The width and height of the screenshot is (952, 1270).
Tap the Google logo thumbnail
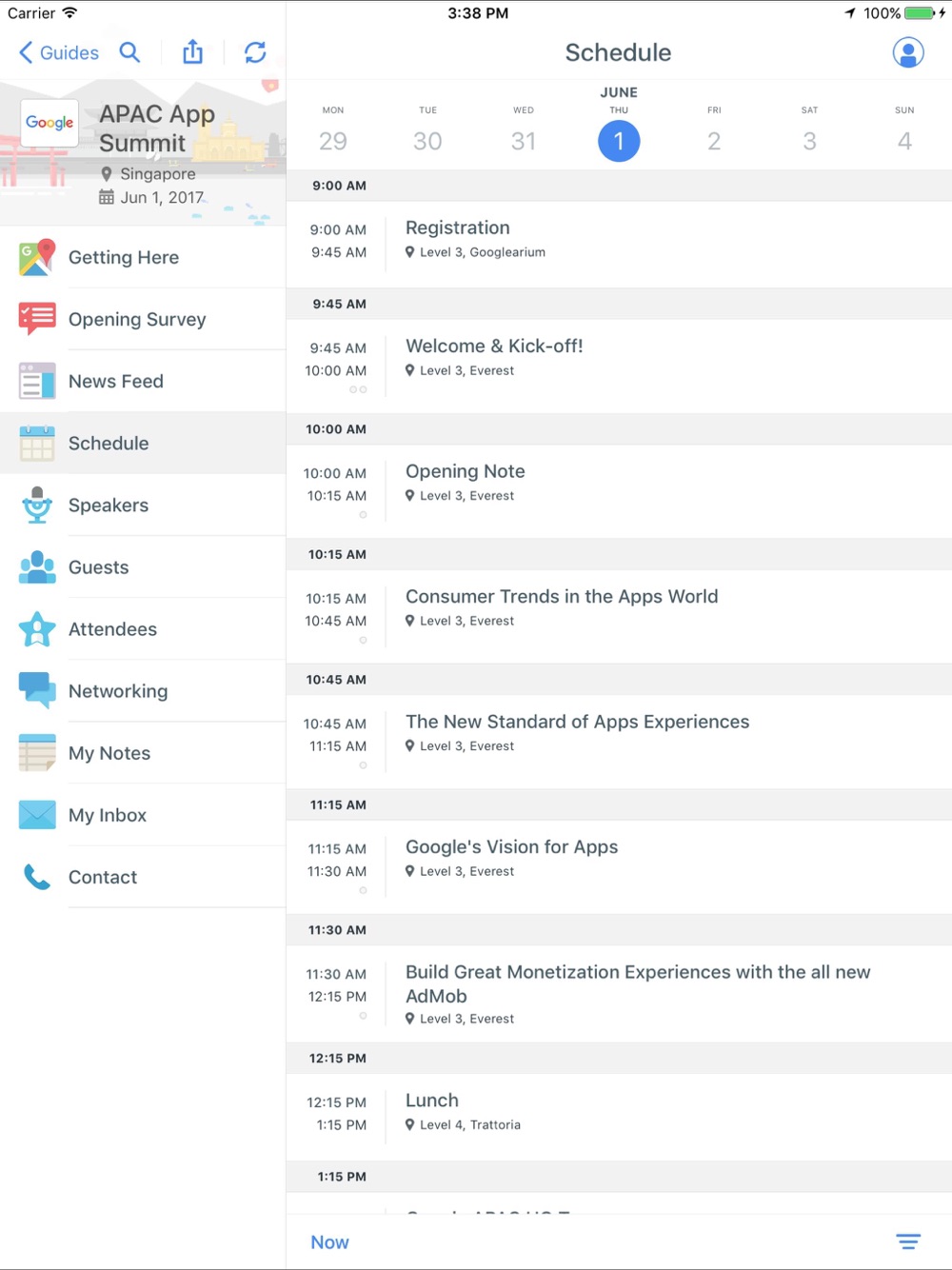point(50,122)
